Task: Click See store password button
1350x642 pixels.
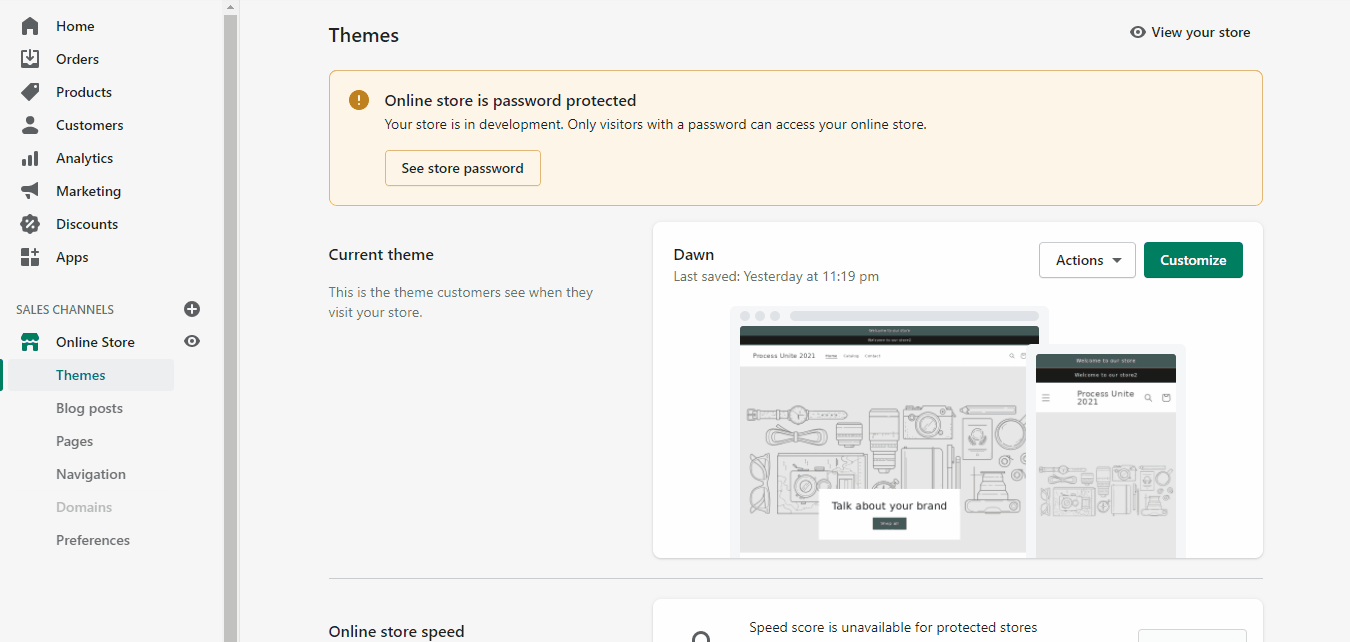Action: pos(462,168)
